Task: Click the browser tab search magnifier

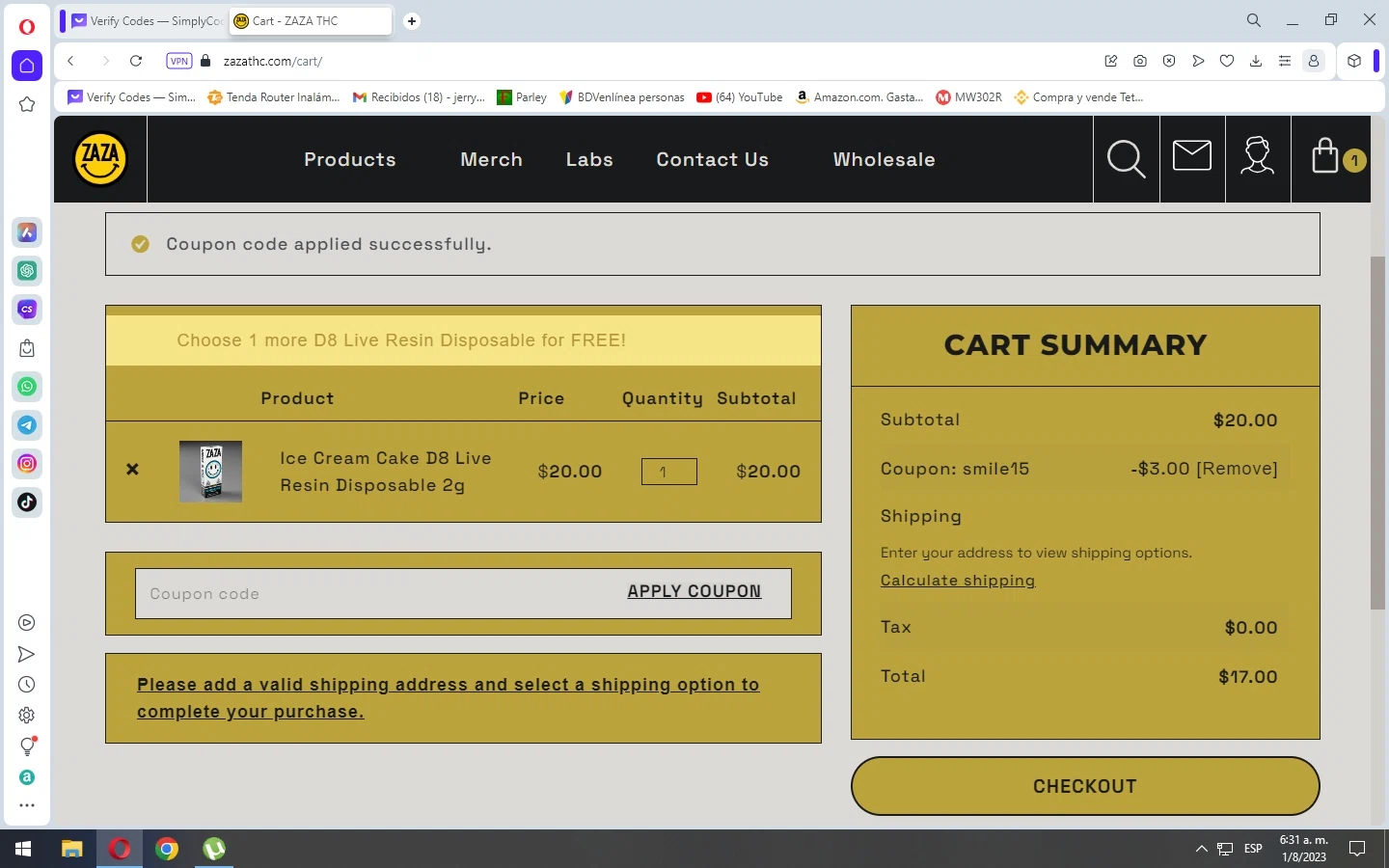Action: 1254,20
